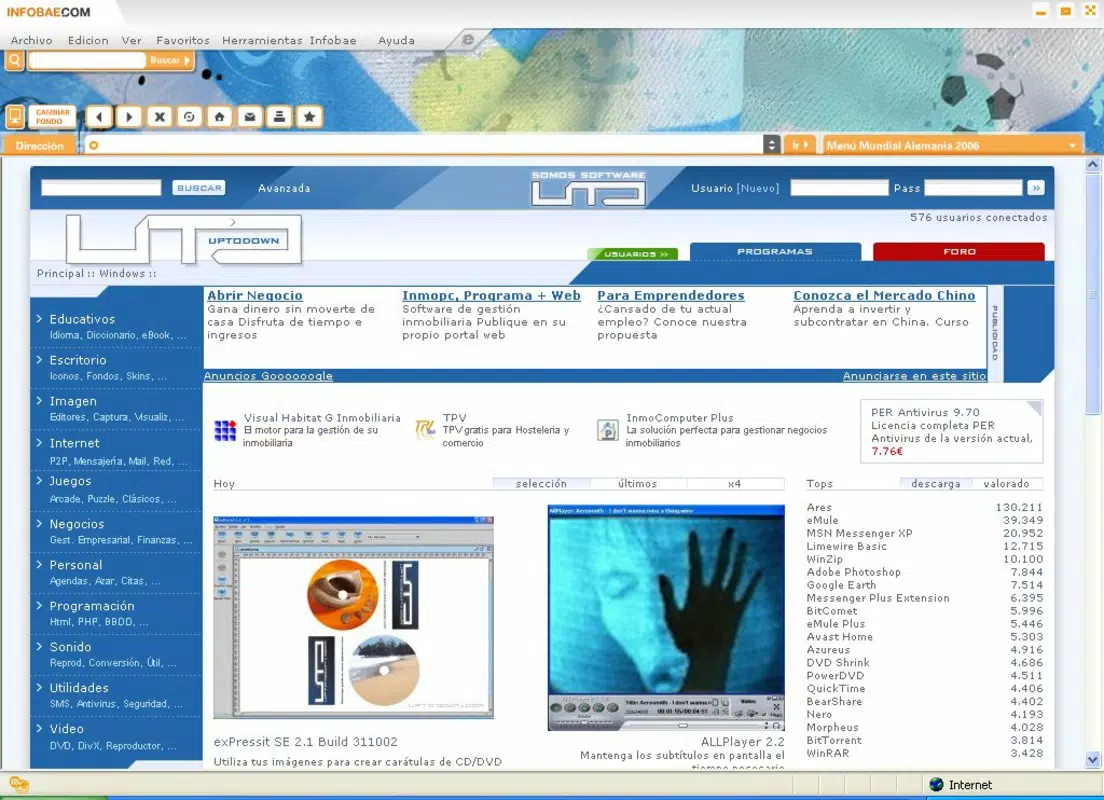The height and width of the screenshot is (800, 1104).
Task: Click the vertical scrollbar down arrow
Action: point(1093,760)
